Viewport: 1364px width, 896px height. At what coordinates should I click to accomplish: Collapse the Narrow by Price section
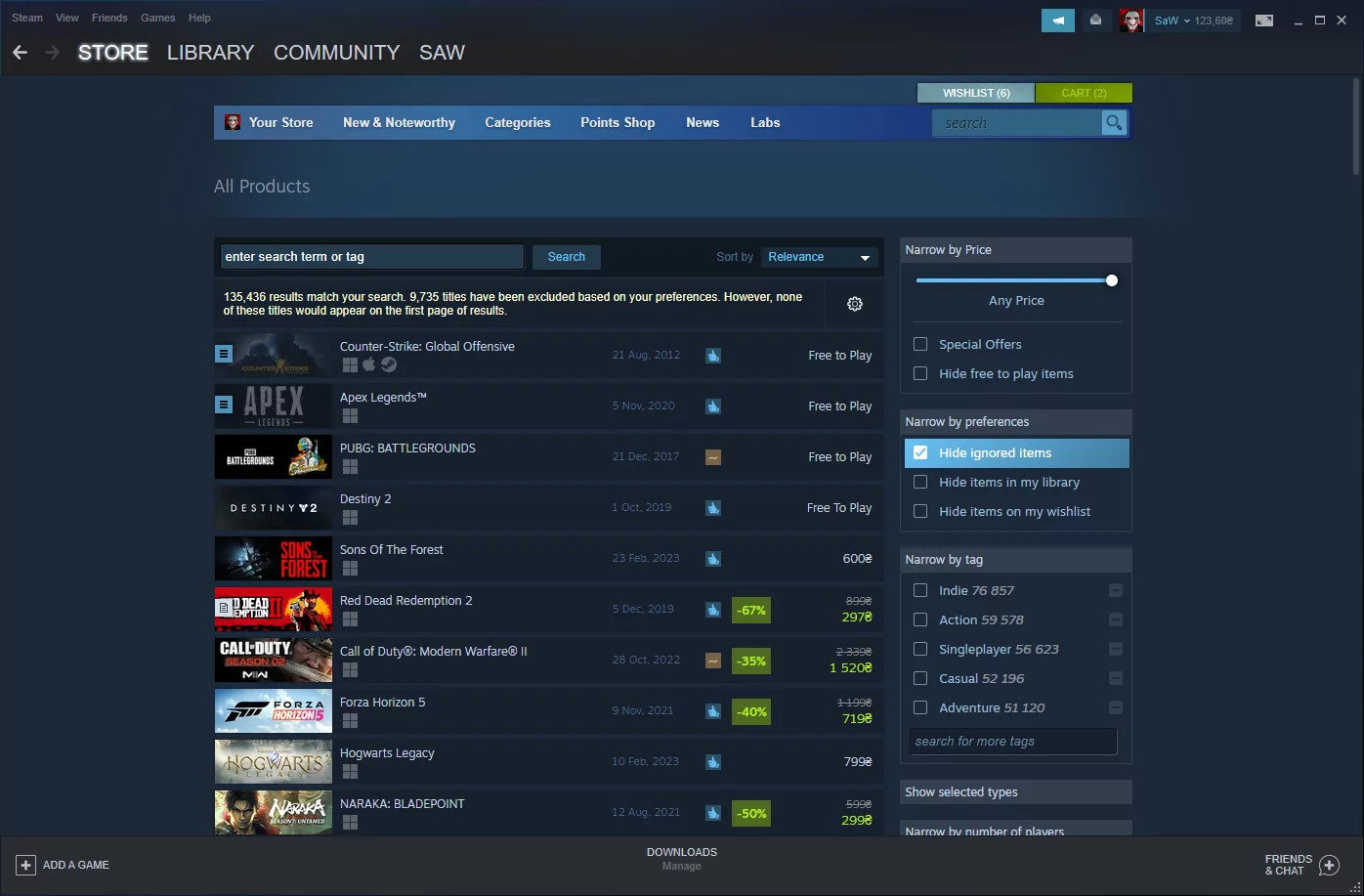(x=1015, y=250)
